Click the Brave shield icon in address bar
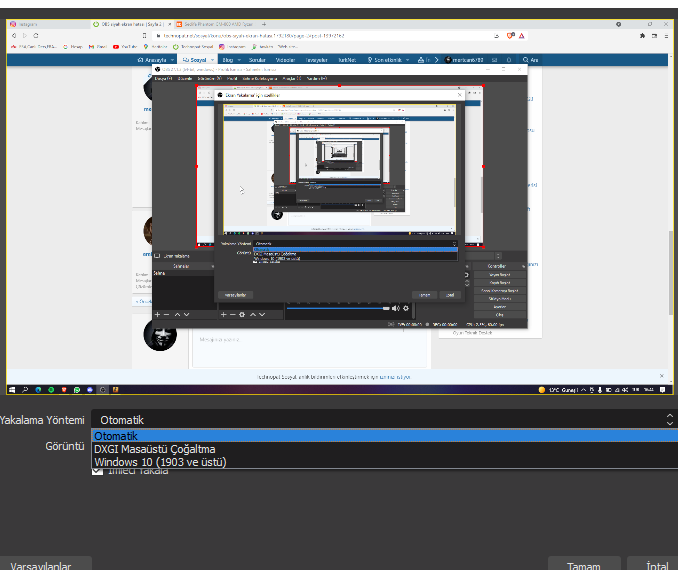Viewport: 678px width, 570px height. tap(511, 36)
